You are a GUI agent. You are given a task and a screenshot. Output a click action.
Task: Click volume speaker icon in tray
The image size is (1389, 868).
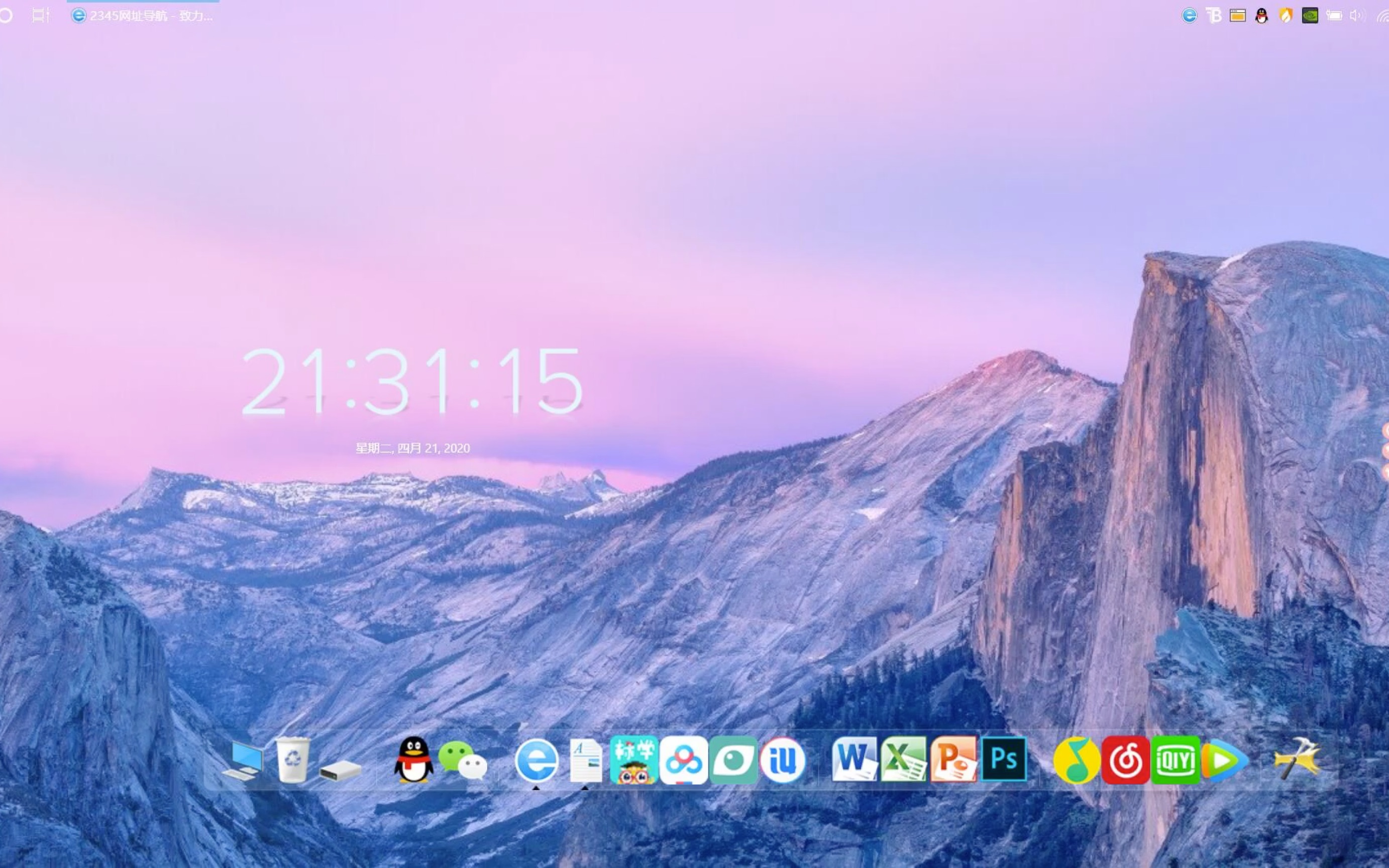tap(1357, 16)
